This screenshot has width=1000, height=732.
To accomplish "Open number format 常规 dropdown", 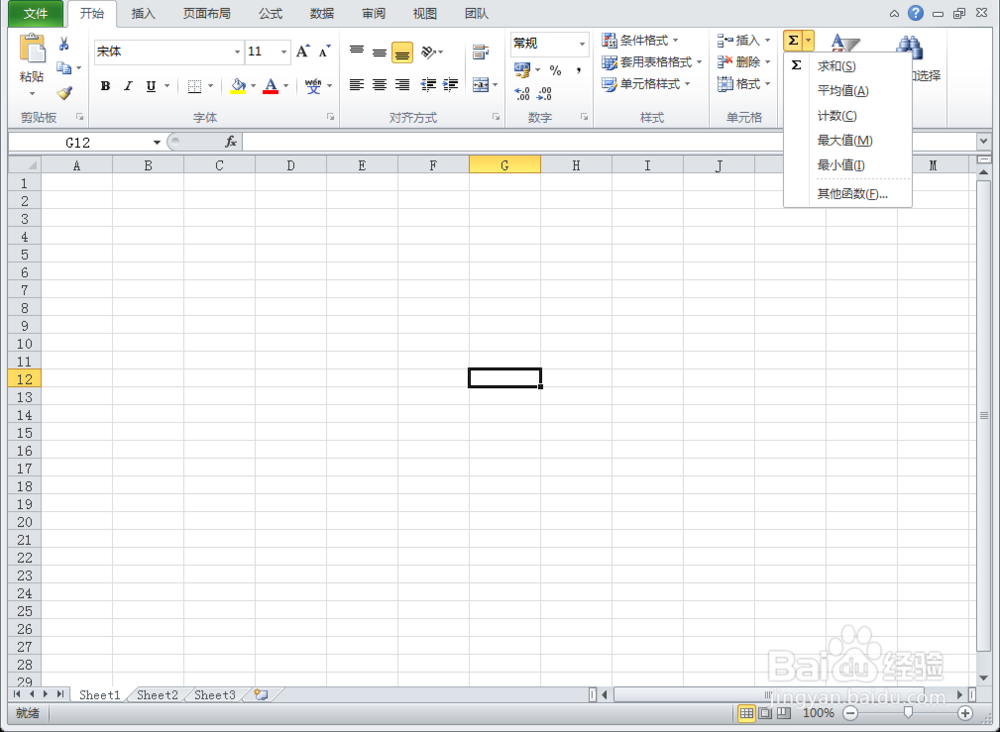I will tap(582, 43).
